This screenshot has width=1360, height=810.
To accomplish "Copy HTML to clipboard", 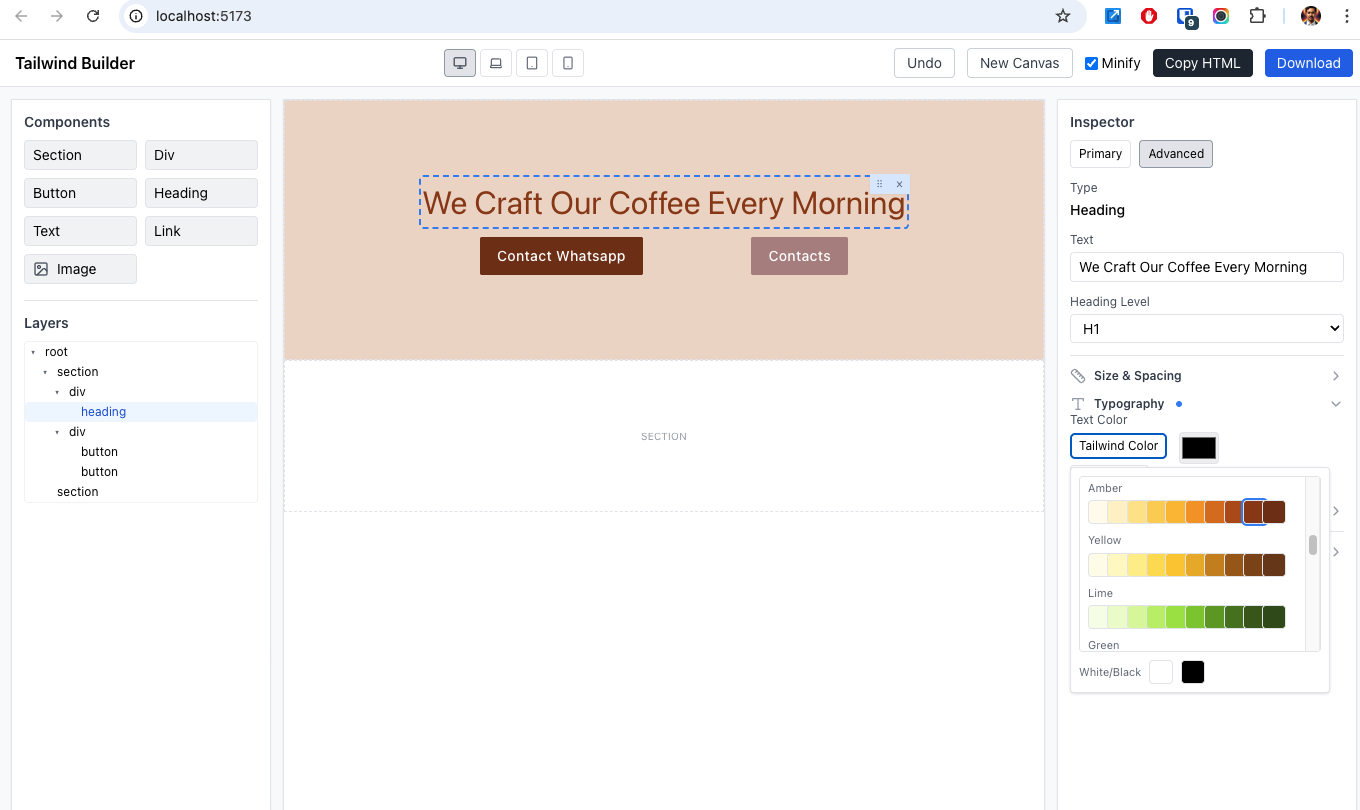I will 1202,63.
